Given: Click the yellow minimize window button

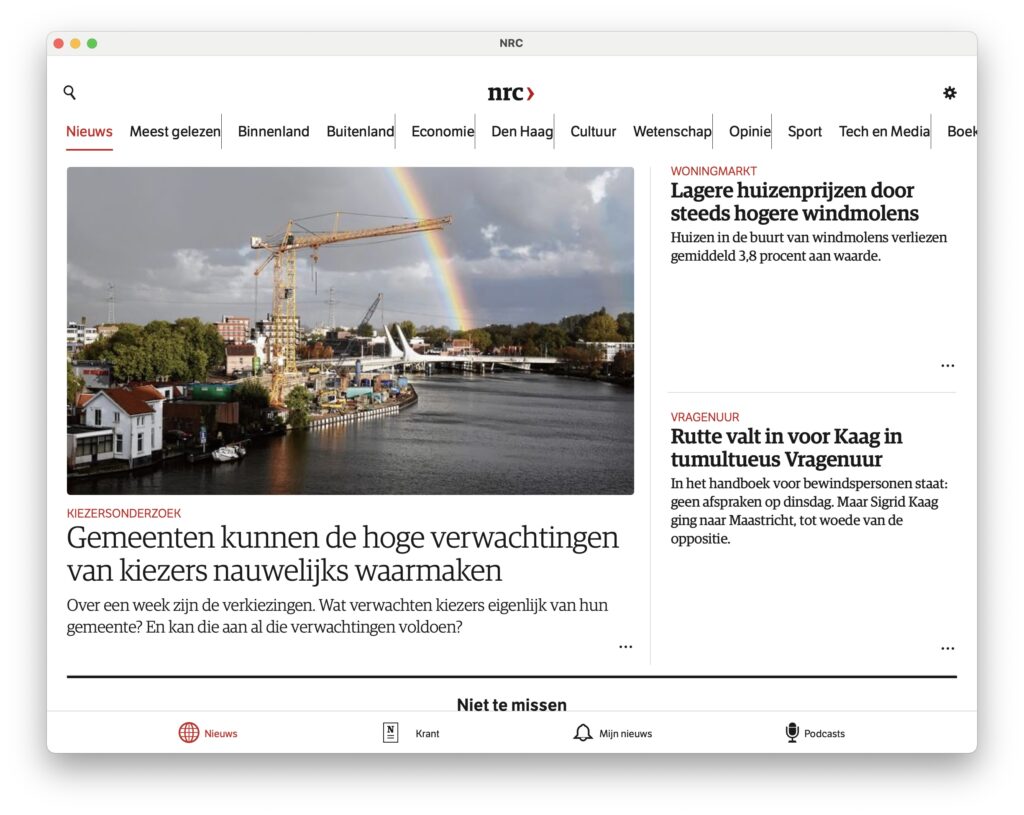Looking at the screenshot, I should pos(75,43).
